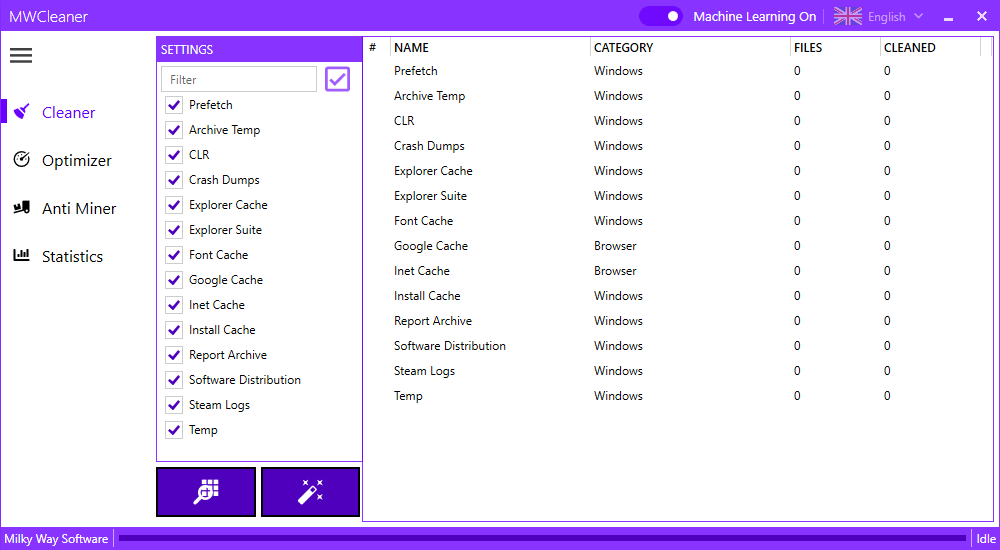Uncheck the Google Cache checkbox
Image resolution: width=1000 pixels, height=550 pixels.
174,279
